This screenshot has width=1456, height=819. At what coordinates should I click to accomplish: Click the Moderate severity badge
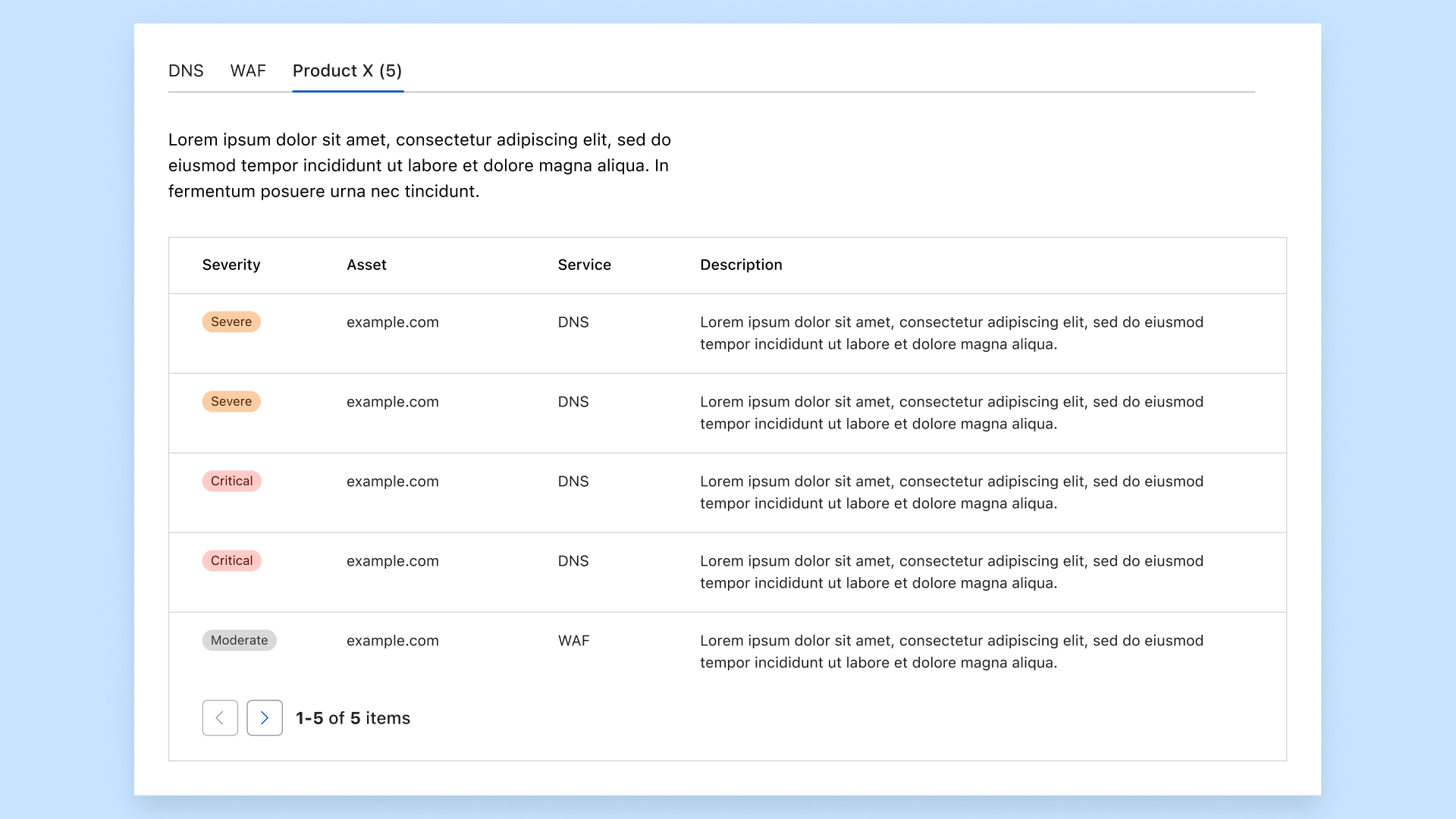pyautogui.click(x=239, y=640)
